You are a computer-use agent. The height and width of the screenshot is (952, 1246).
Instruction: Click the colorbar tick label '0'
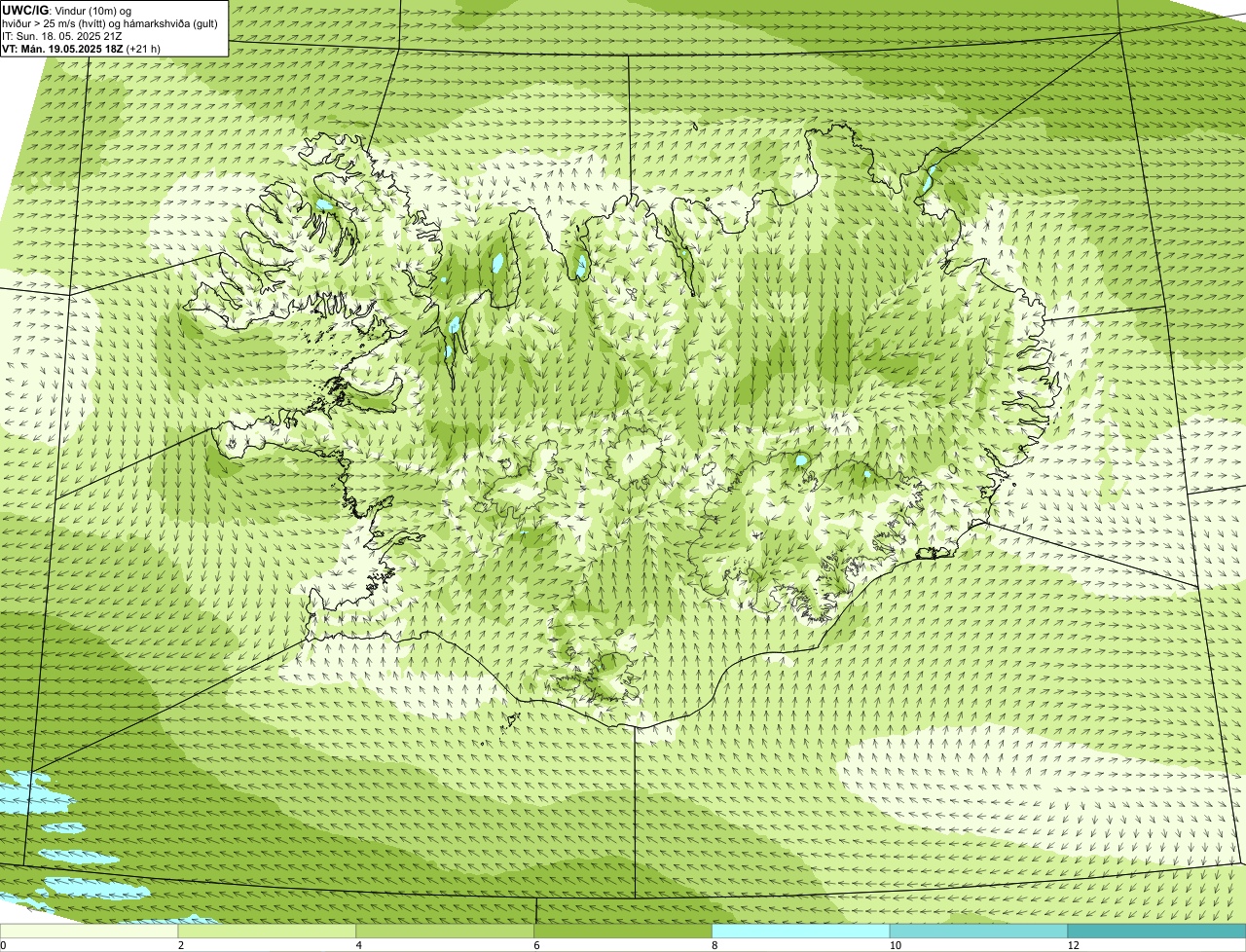[x=4, y=945]
